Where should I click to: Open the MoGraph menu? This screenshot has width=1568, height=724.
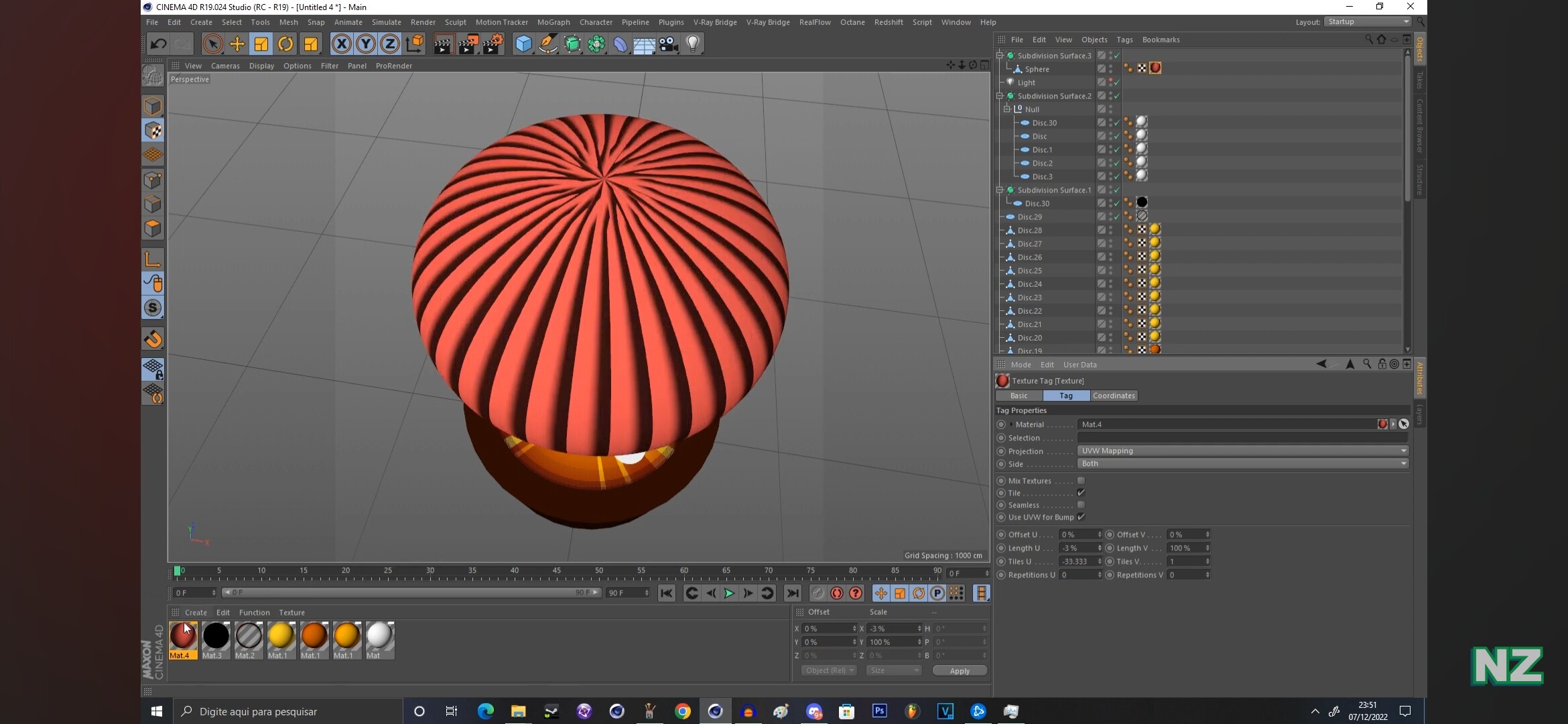coord(553,22)
